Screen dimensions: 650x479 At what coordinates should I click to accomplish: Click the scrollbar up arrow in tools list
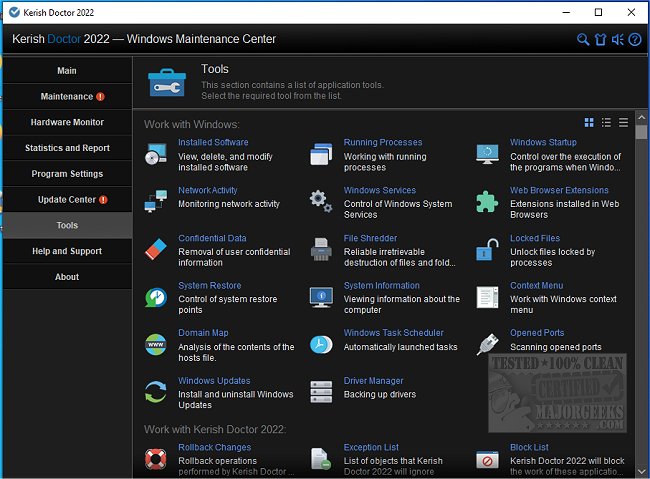coord(641,118)
